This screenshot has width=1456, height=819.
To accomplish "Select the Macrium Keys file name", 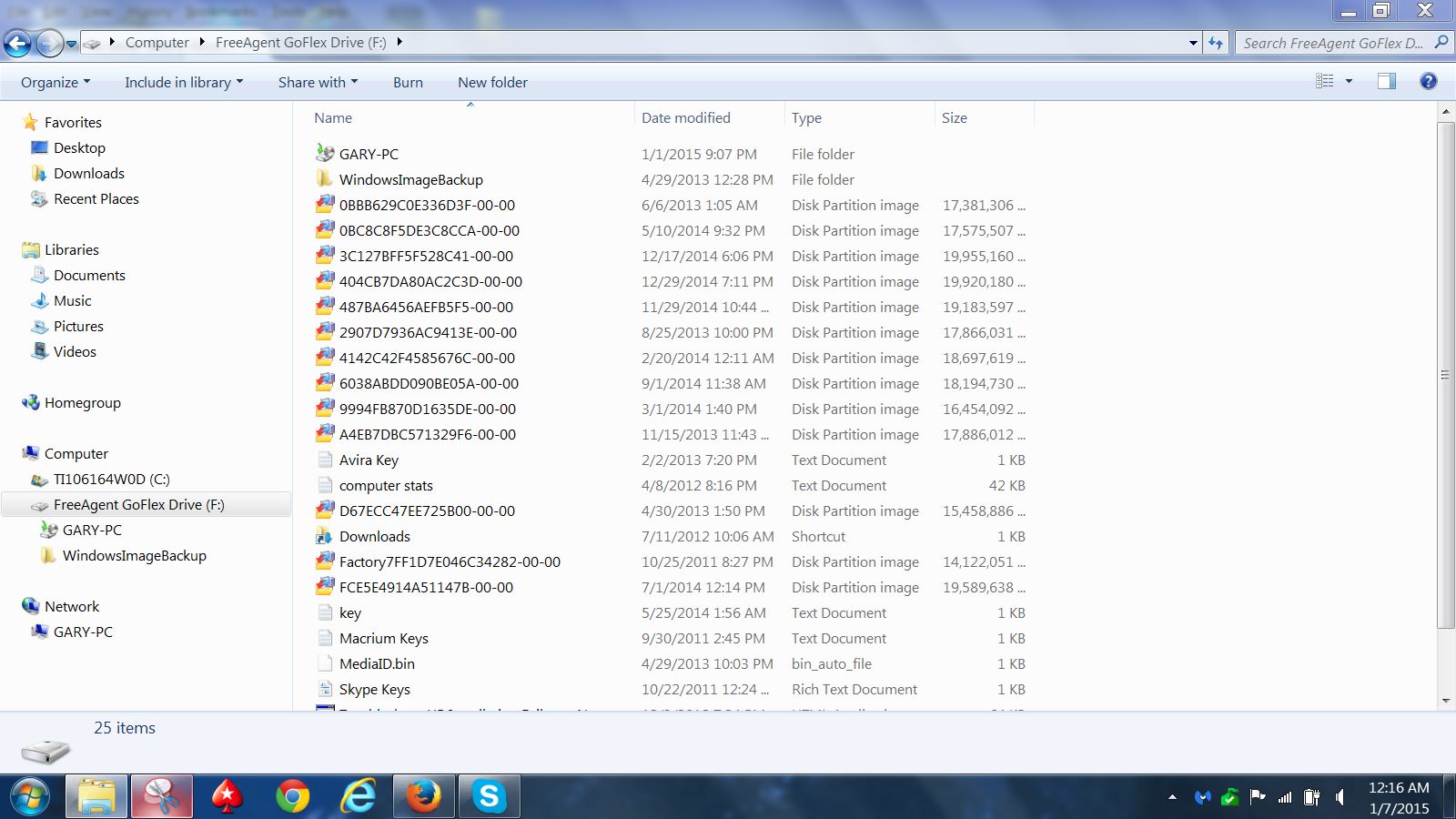I will [384, 638].
